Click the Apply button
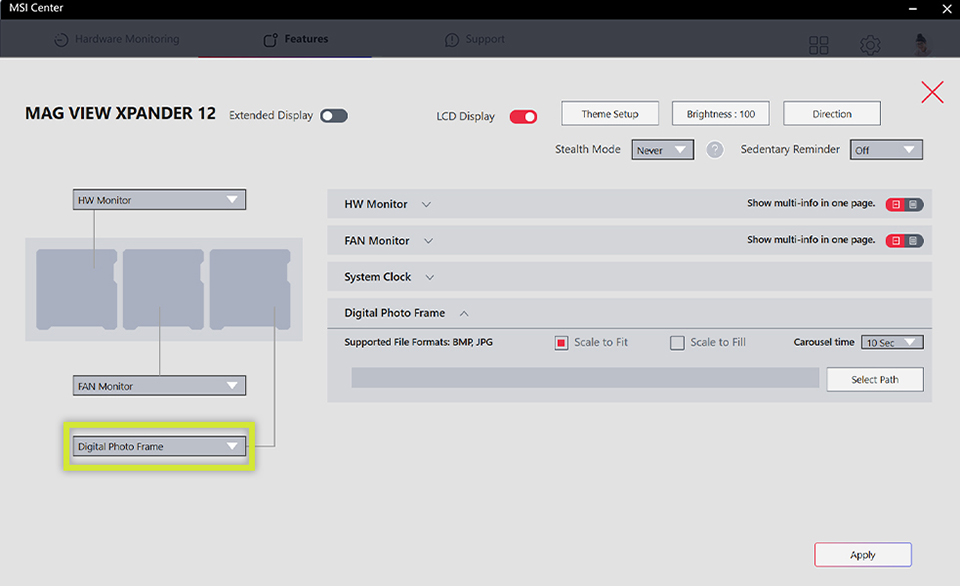This screenshot has width=960, height=586. (x=863, y=555)
